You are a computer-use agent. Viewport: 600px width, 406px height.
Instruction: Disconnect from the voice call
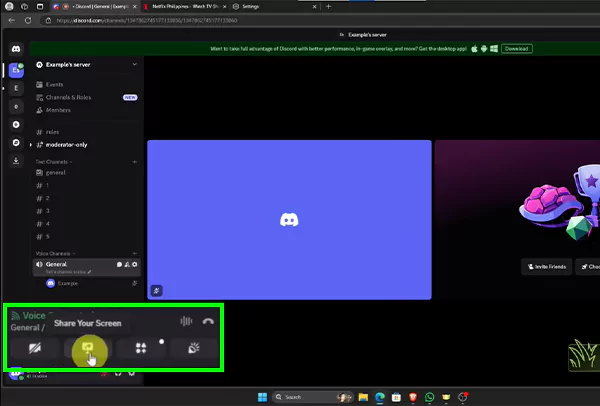click(x=208, y=321)
